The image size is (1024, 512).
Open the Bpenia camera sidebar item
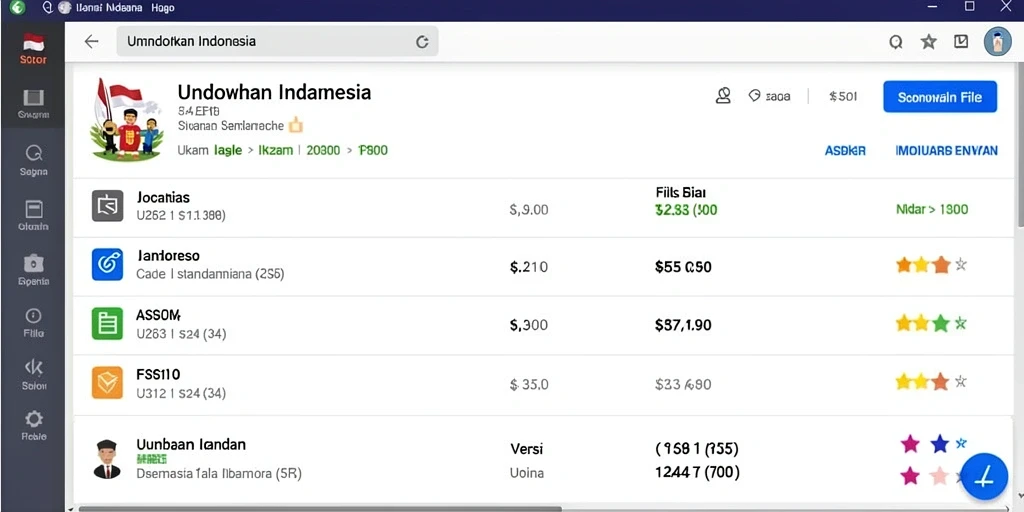tap(33, 270)
